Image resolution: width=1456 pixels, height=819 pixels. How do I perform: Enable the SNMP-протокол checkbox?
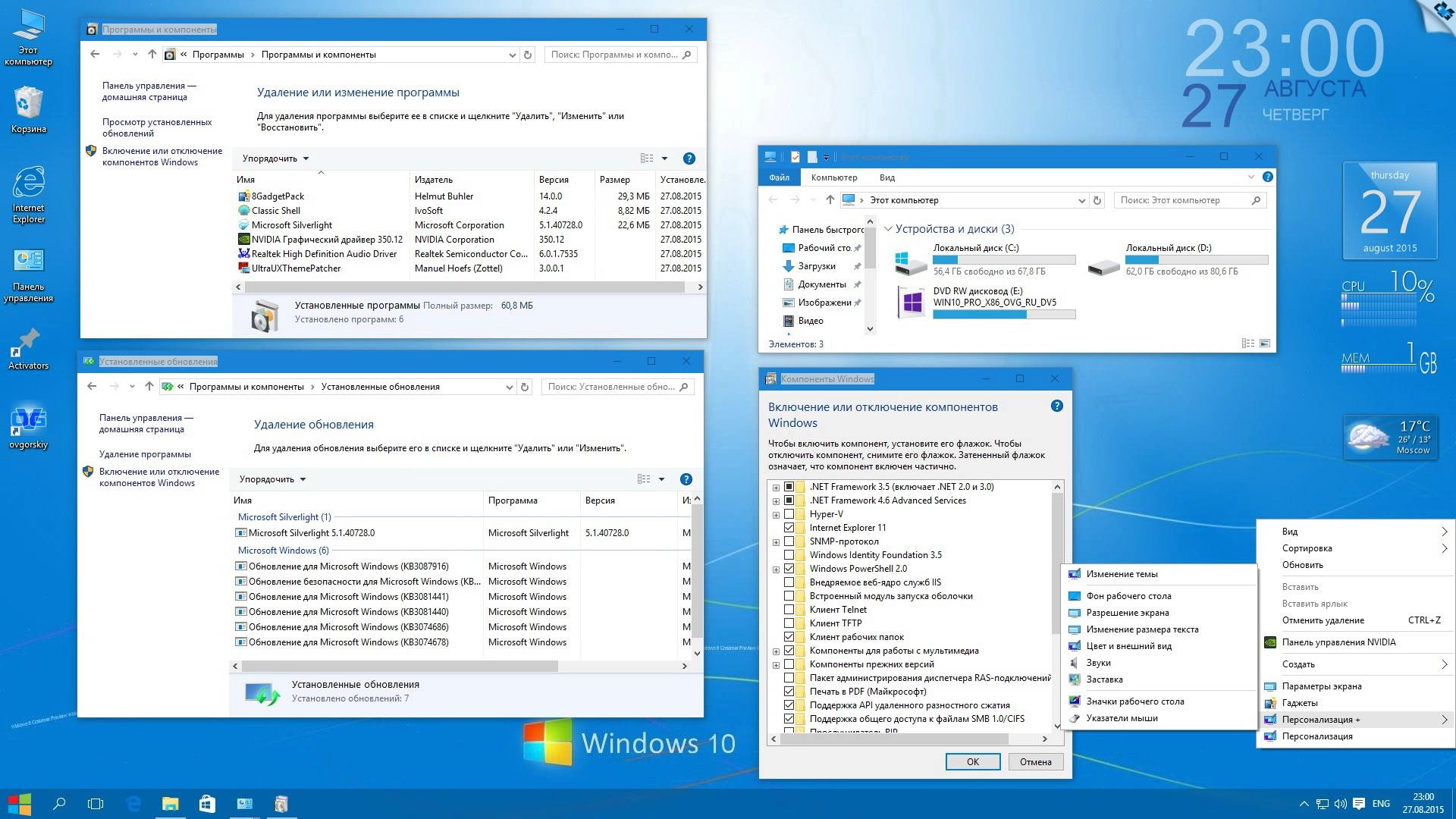coord(789,541)
